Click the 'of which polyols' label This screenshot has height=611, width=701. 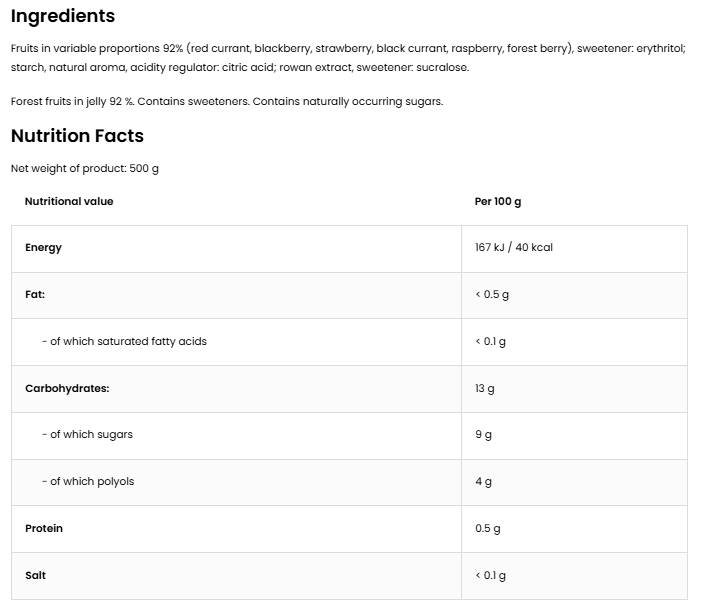coord(88,481)
